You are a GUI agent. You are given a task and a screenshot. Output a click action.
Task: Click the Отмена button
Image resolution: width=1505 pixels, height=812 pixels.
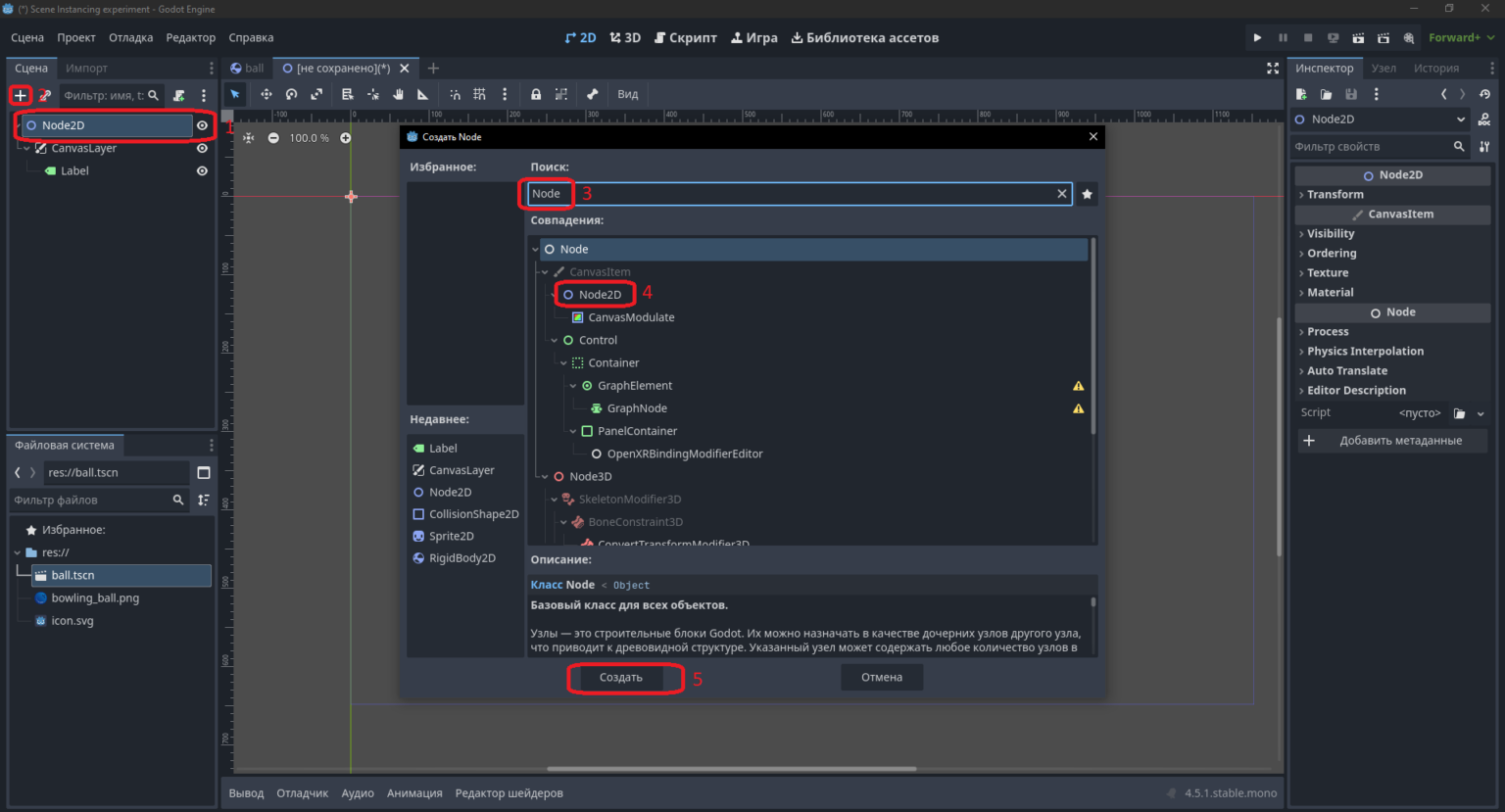coord(882,677)
